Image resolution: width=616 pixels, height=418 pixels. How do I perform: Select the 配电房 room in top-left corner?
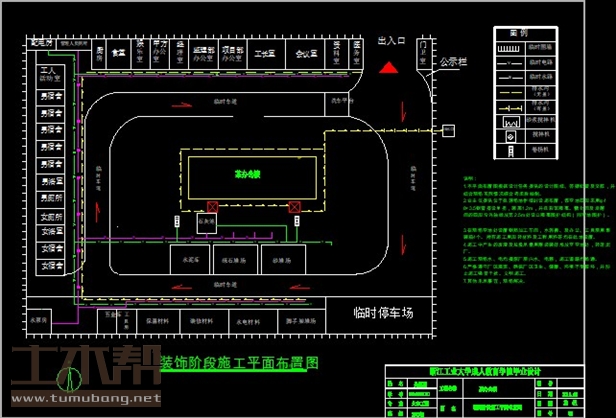point(41,44)
